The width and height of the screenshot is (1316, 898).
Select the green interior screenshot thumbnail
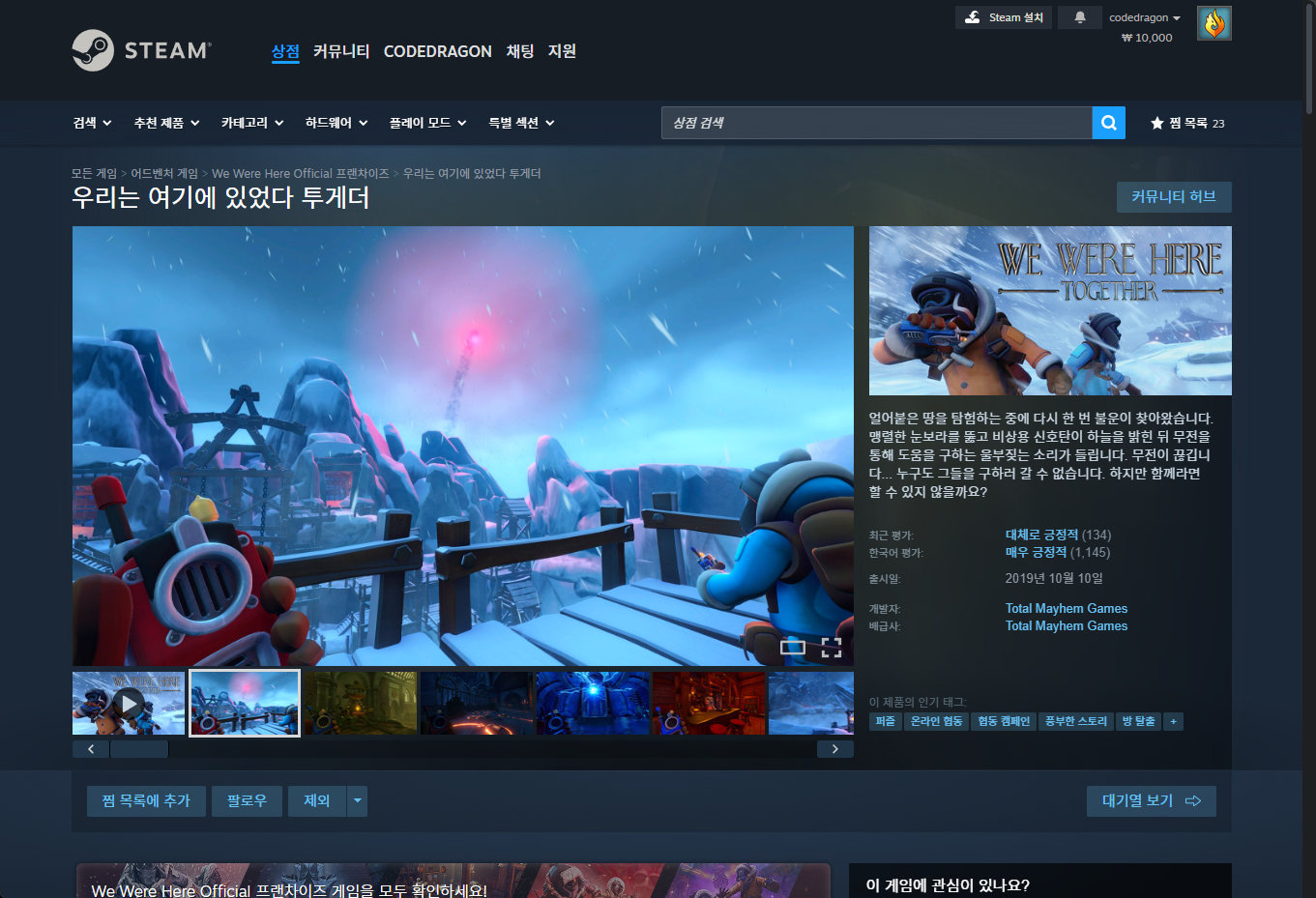[x=361, y=704]
